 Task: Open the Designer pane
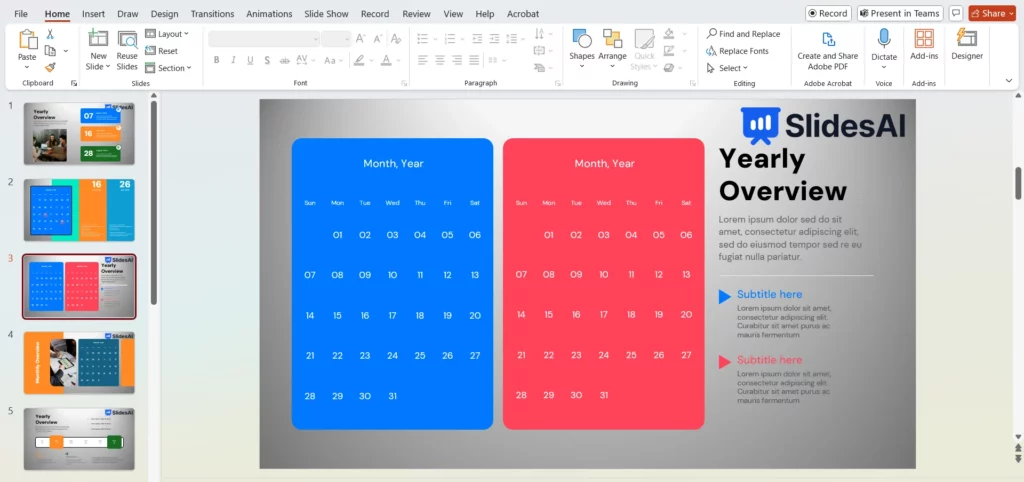pos(967,45)
